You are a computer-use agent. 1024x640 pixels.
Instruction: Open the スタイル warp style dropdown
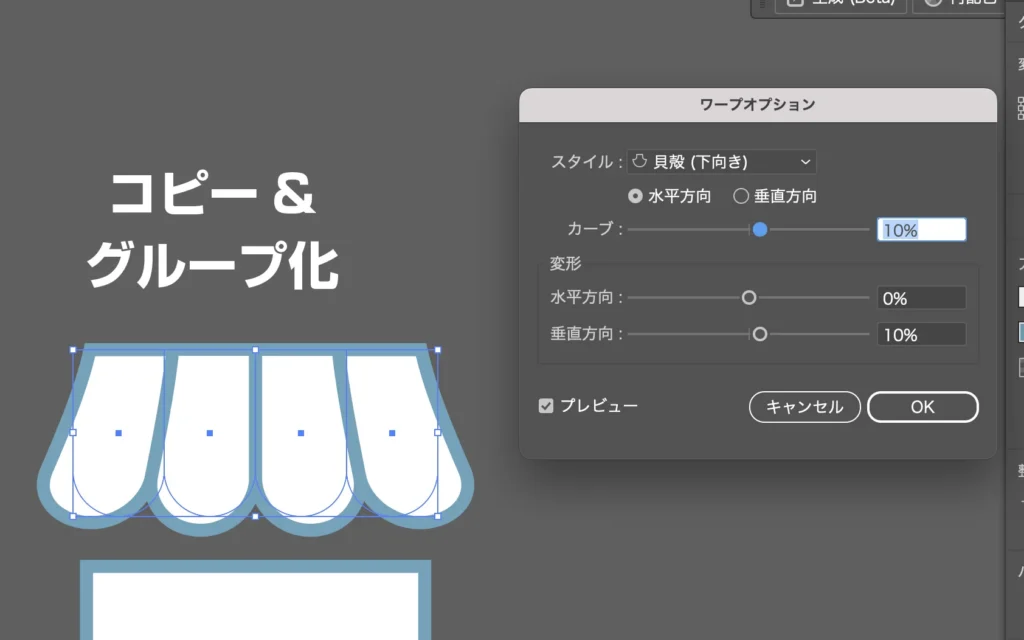pos(721,162)
